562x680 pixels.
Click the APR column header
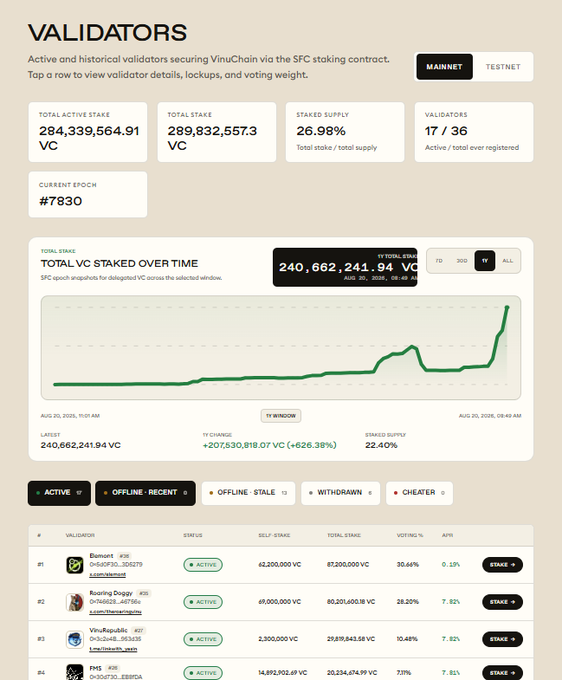pos(448,536)
